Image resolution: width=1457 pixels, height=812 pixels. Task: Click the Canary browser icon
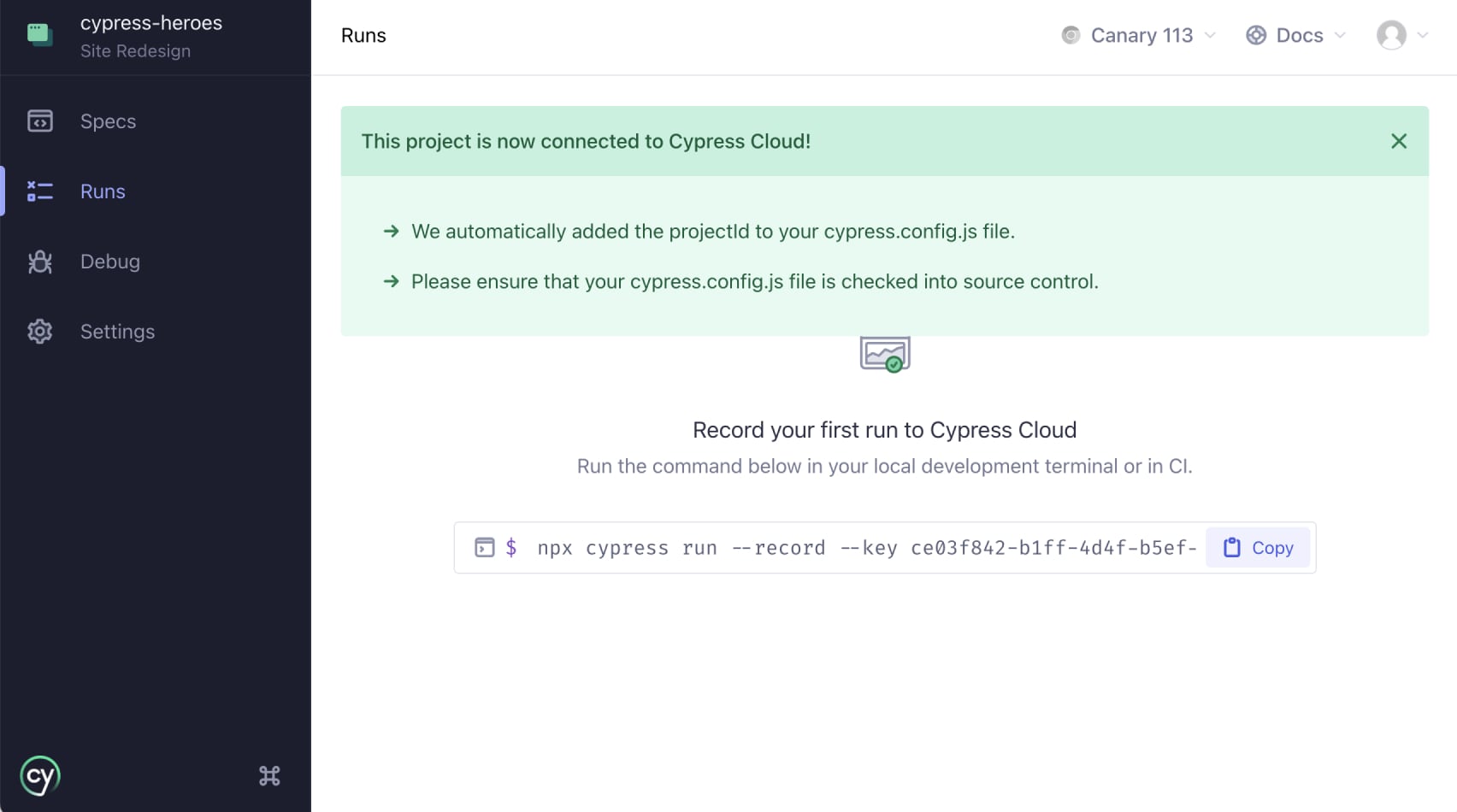click(1071, 35)
